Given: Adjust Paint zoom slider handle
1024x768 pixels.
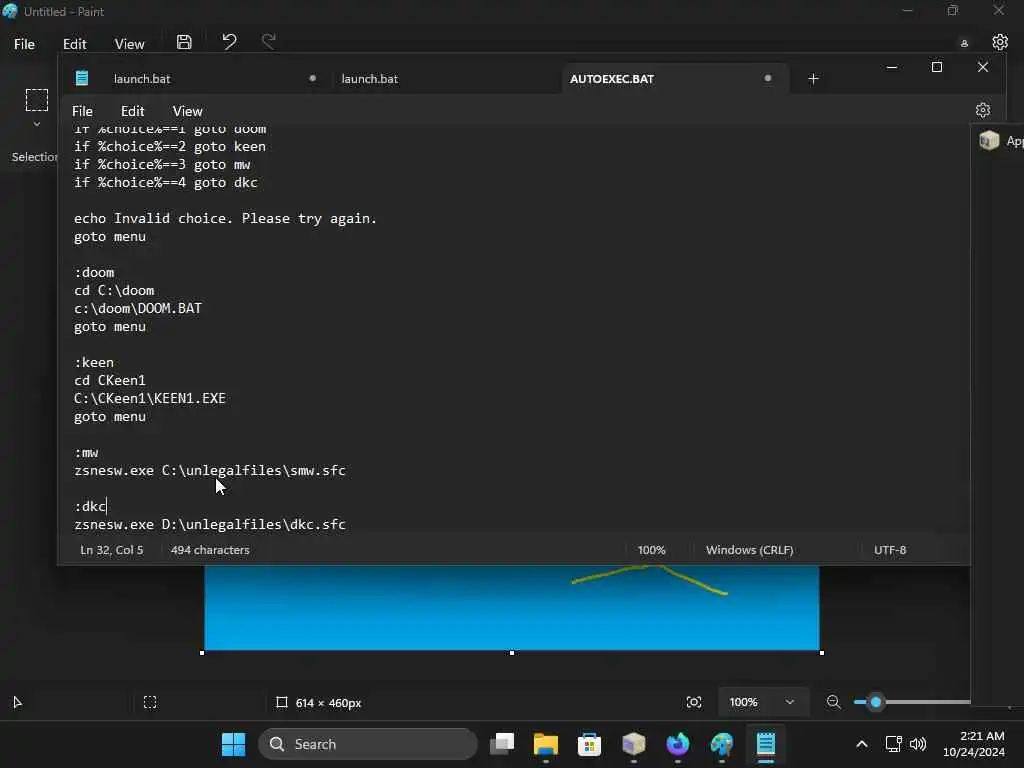Looking at the screenshot, I should click(876, 702).
